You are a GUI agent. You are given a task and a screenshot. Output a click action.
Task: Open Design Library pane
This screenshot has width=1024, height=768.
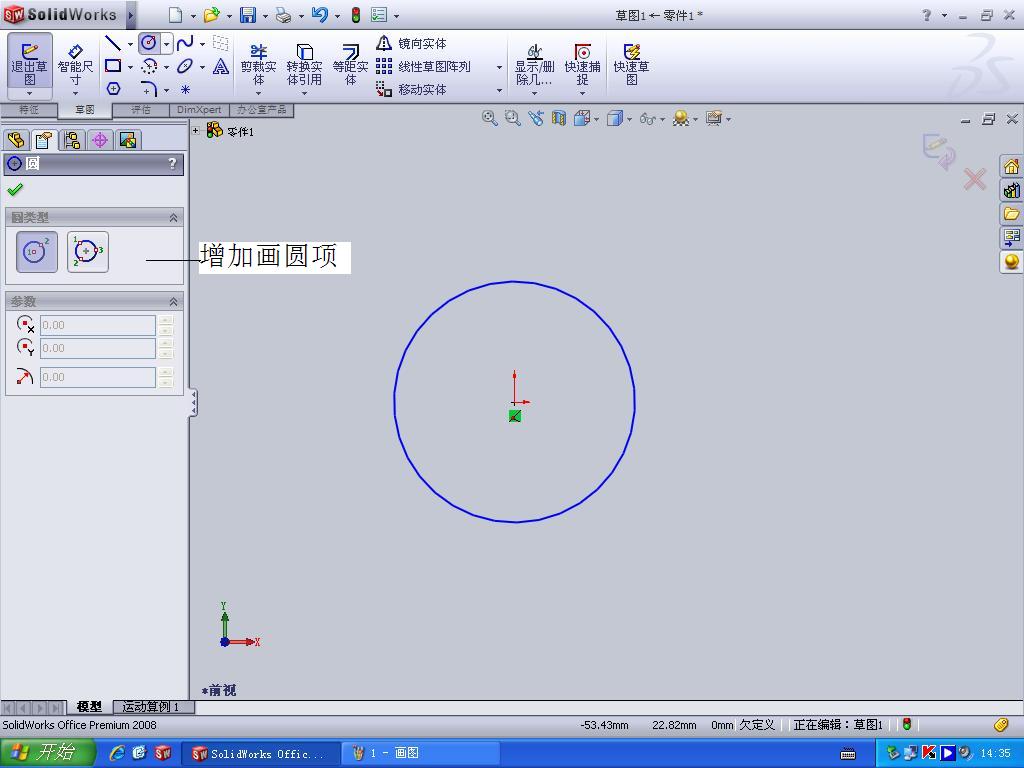tap(1011, 190)
